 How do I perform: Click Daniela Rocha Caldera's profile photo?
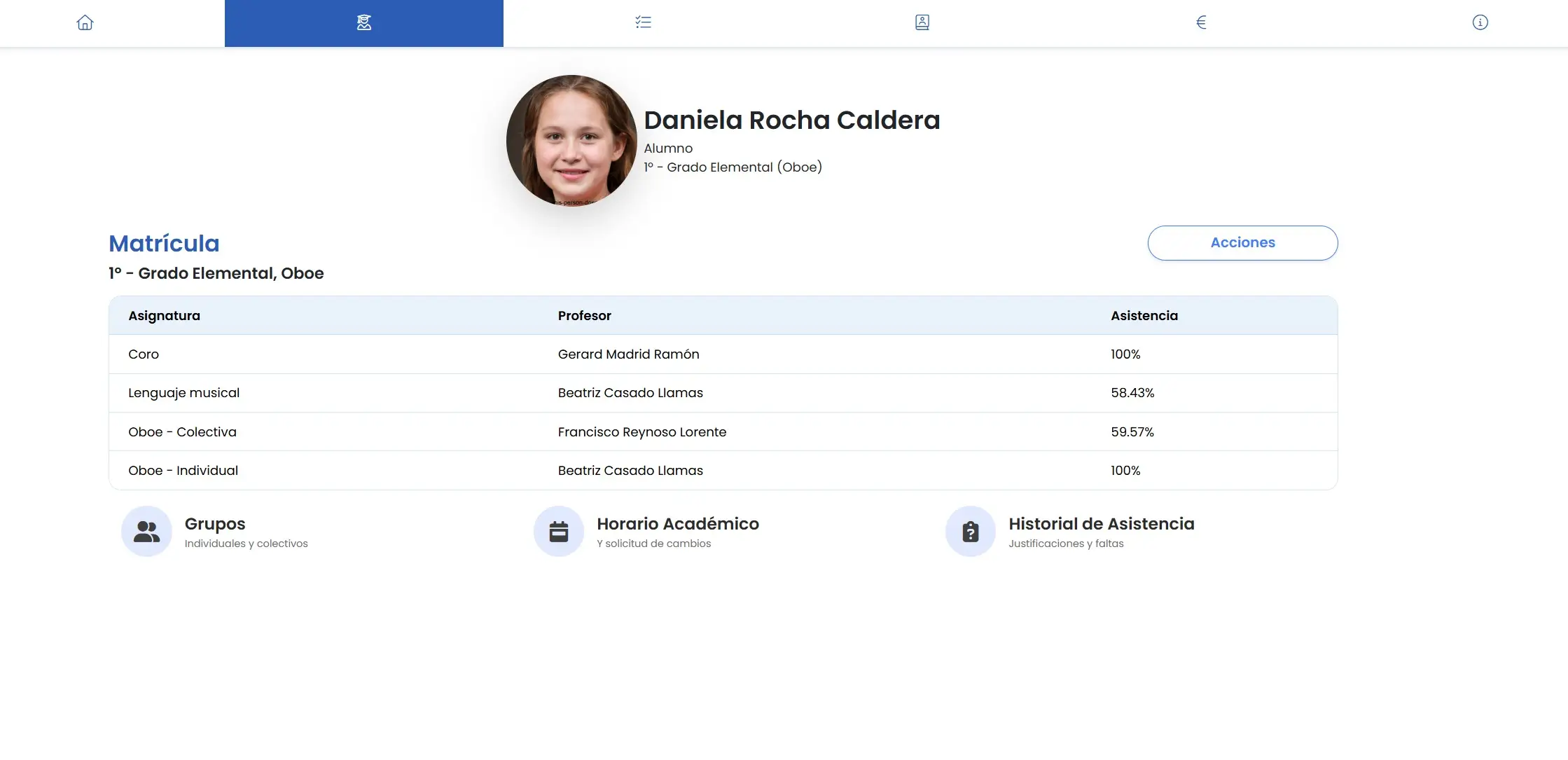[571, 140]
